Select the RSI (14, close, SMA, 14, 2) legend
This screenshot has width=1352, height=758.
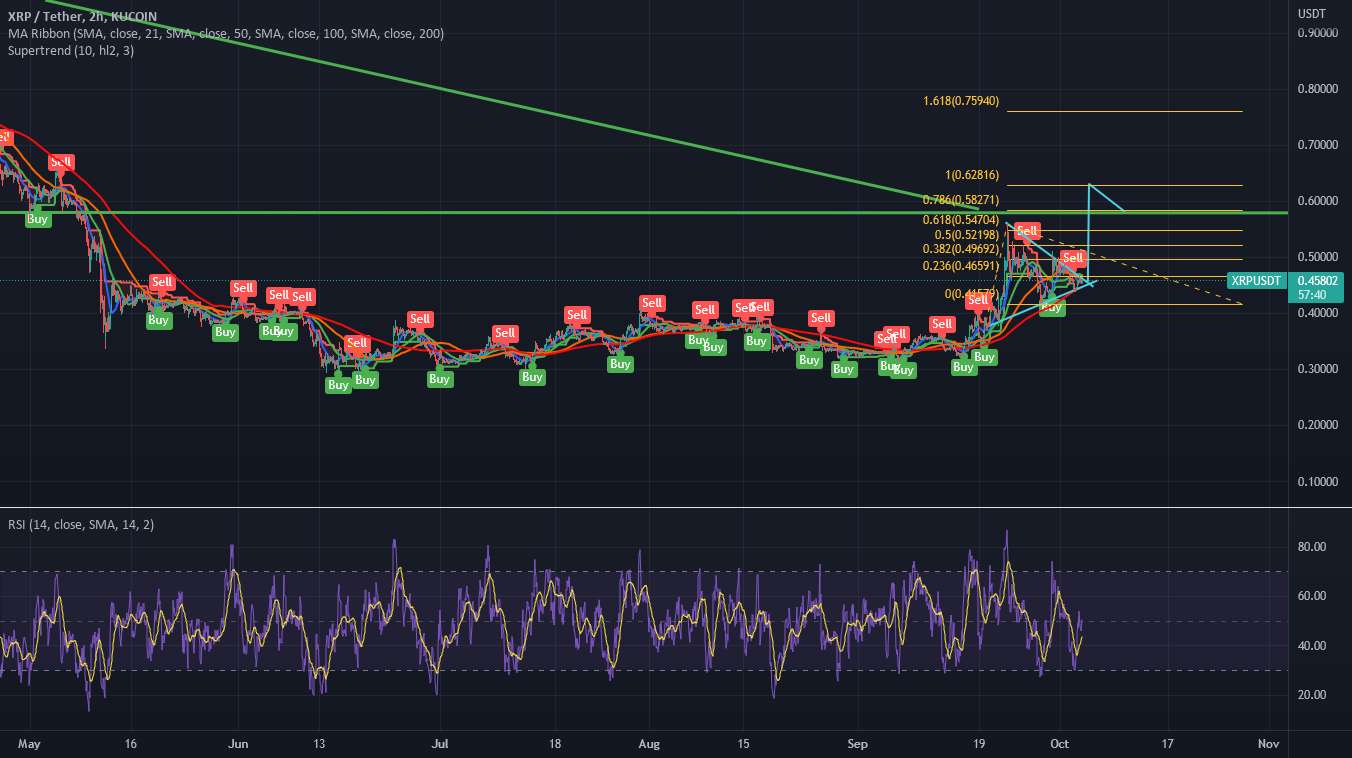[x=83, y=524]
